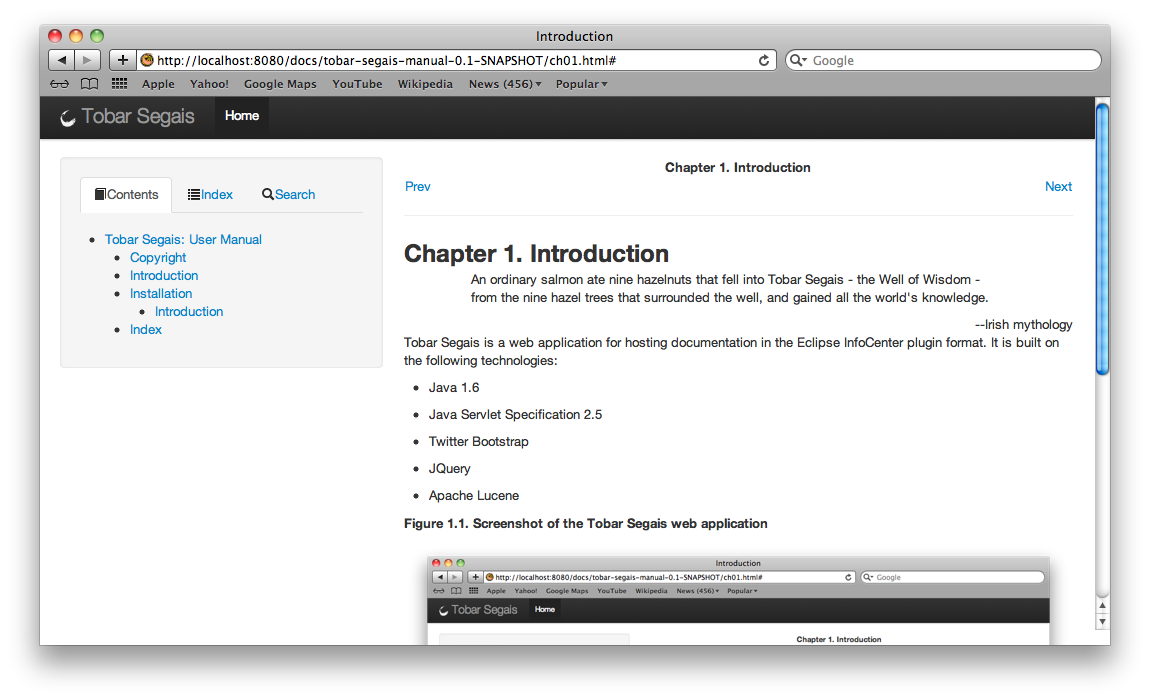1150x700 pixels.
Task: Click the scrollbar down arrow
Action: tap(1102, 621)
